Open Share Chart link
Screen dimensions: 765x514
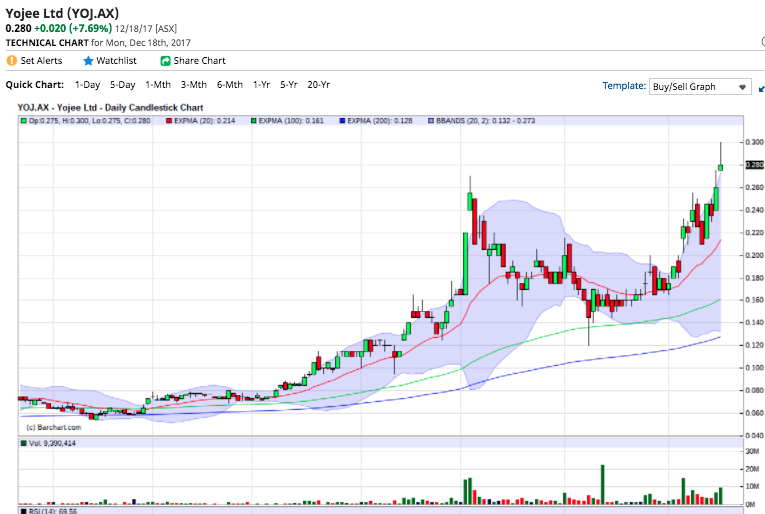(x=200, y=61)
